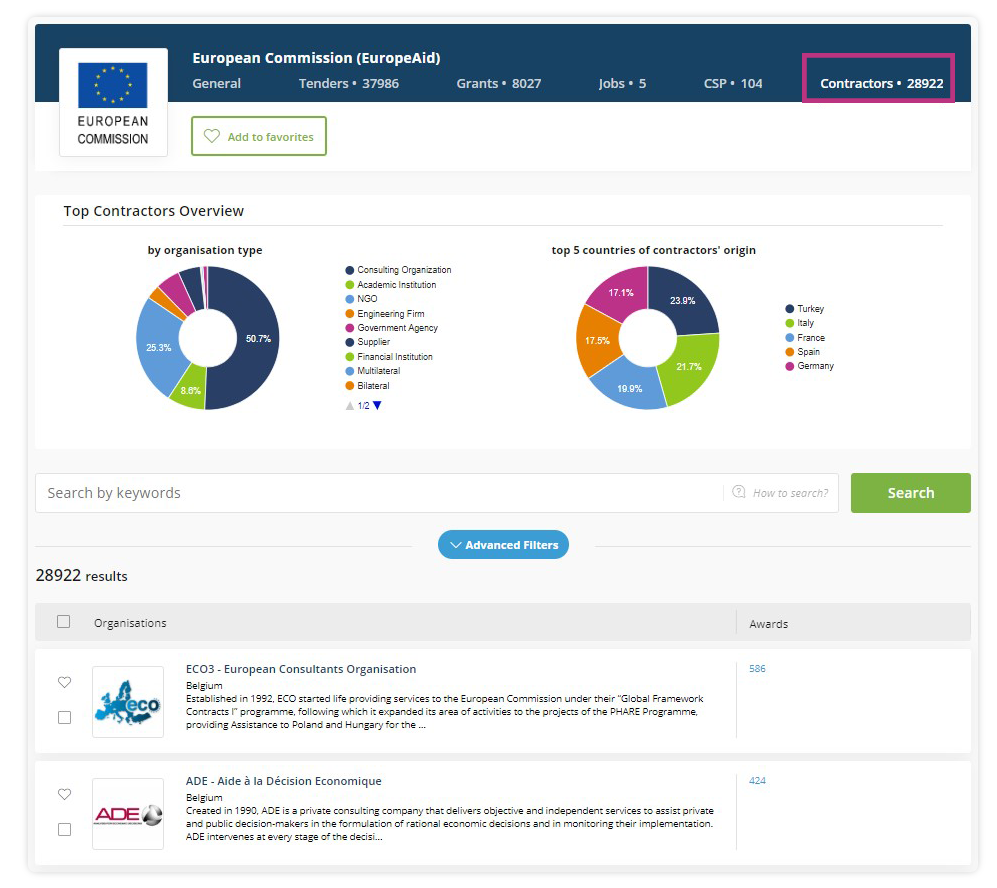Click the 8.6% organisation type slice
Image resolution: width=997 pixels, height=888 pixels.
189,388
